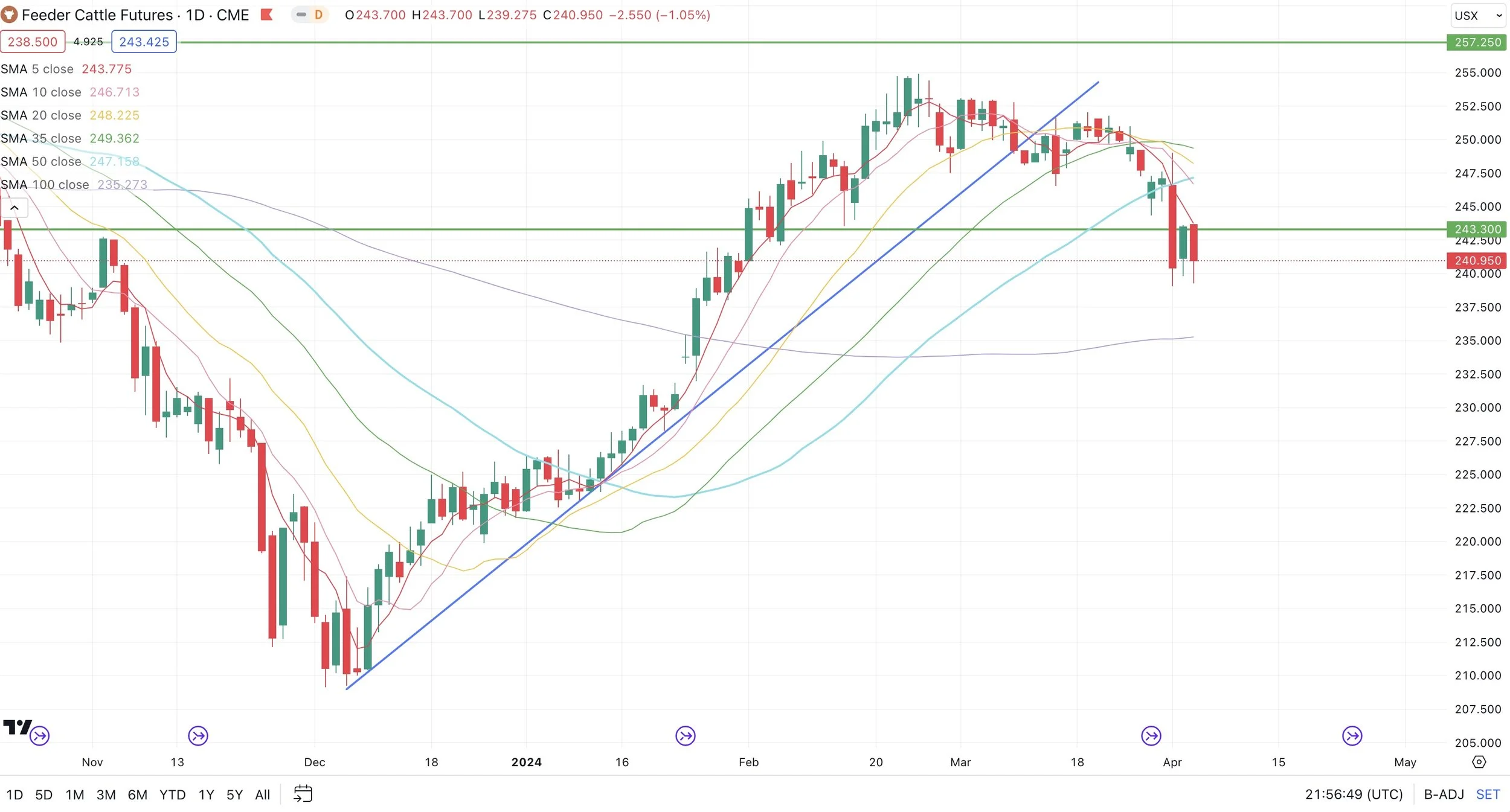1510x812 pixels.
Task: Open the UTC time zone menu
Action: (1354, 794)
